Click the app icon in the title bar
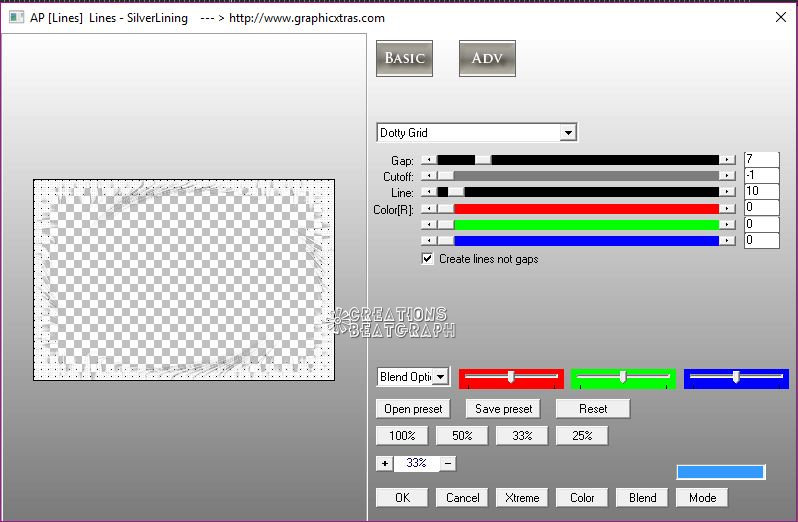This screenshot has height=522, width=798. click(16, 18)
